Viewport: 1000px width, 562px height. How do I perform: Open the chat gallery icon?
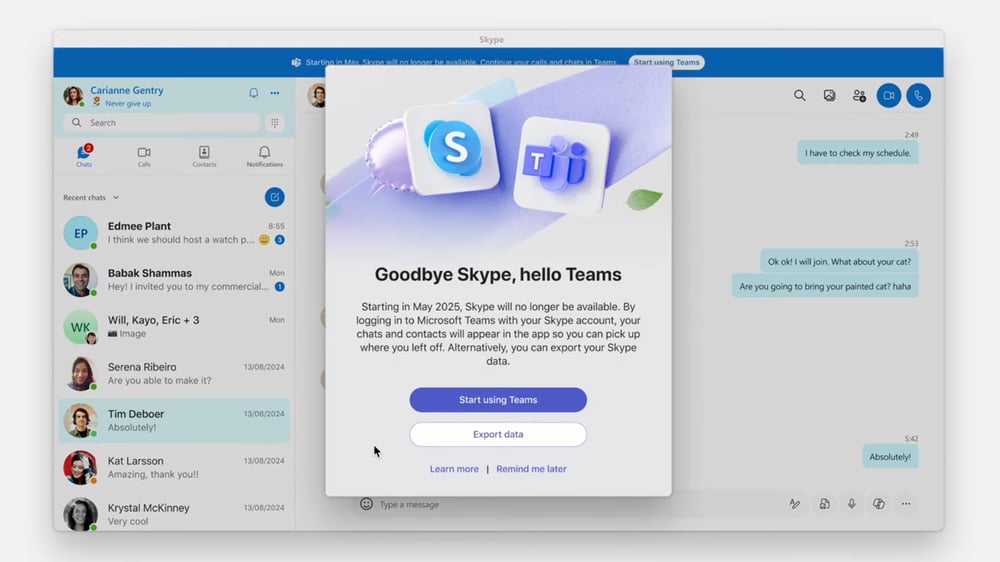[829, 96]
